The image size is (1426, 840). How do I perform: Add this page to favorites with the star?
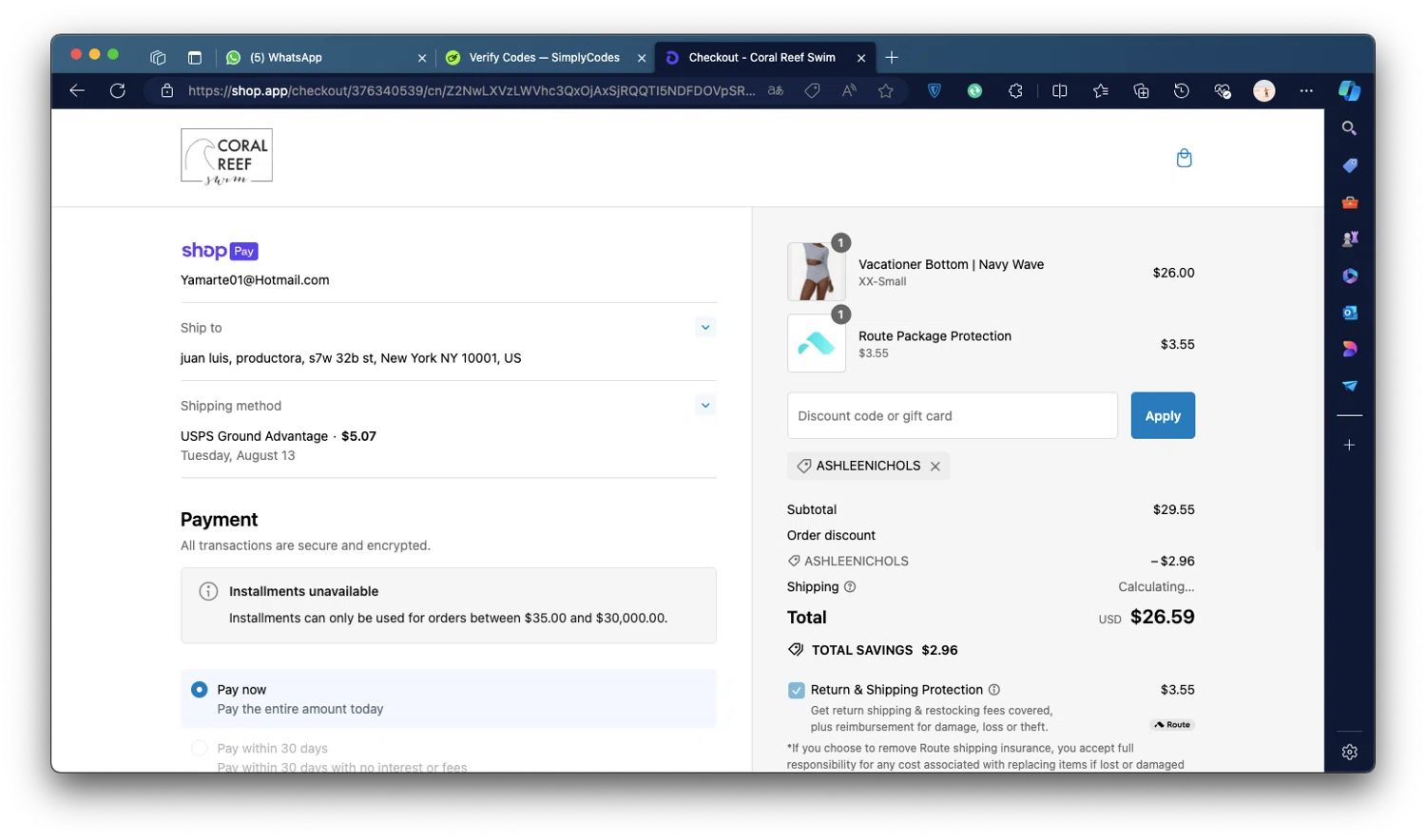[x=886, y=90]
